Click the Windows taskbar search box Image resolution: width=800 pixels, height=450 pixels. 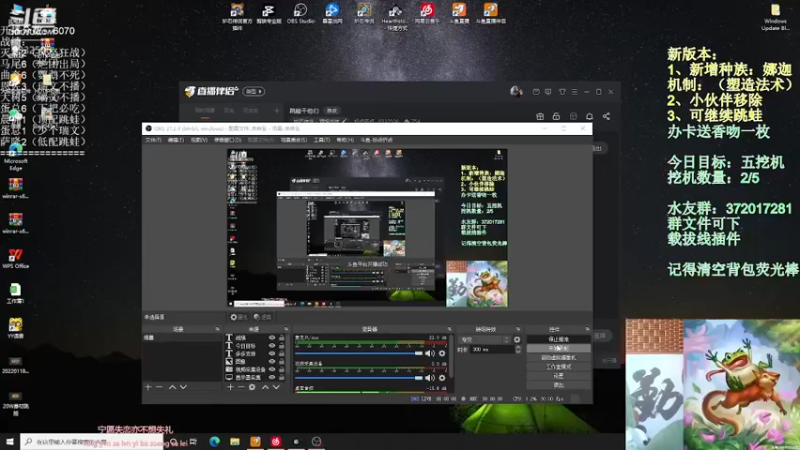92,442
